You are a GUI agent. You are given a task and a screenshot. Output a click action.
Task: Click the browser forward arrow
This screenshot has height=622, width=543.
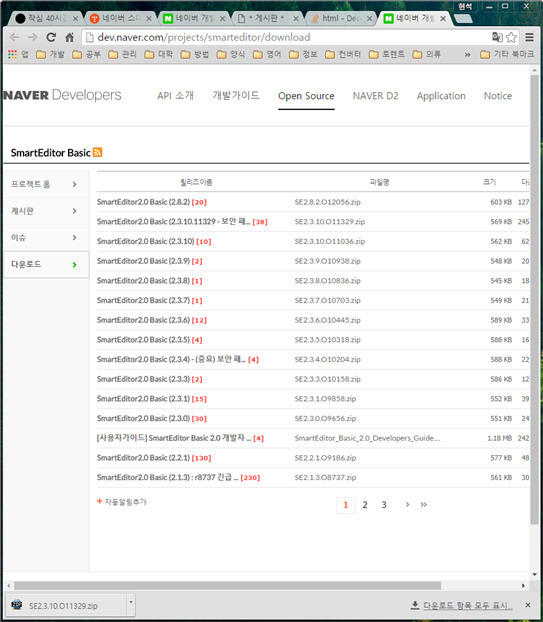[x=33, y=37]
